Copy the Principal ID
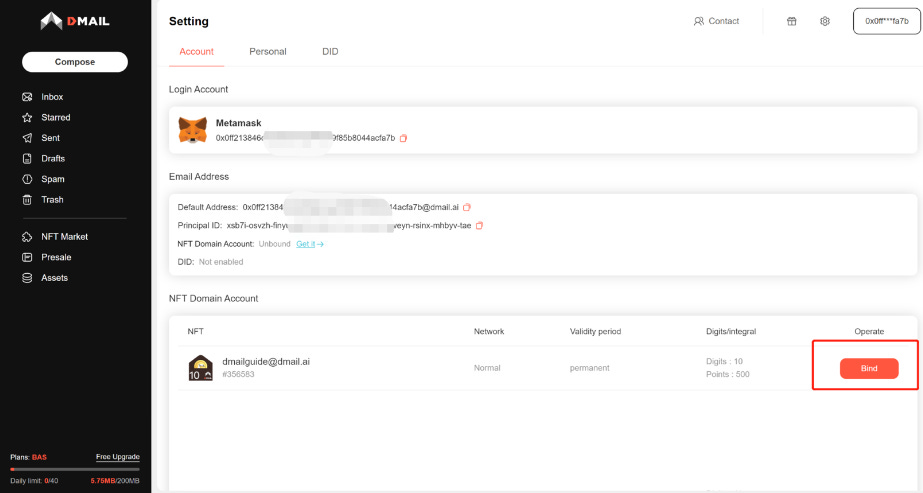Image resolution: width=923 pixels, height=493 pixels. click(x=479, y=225)
